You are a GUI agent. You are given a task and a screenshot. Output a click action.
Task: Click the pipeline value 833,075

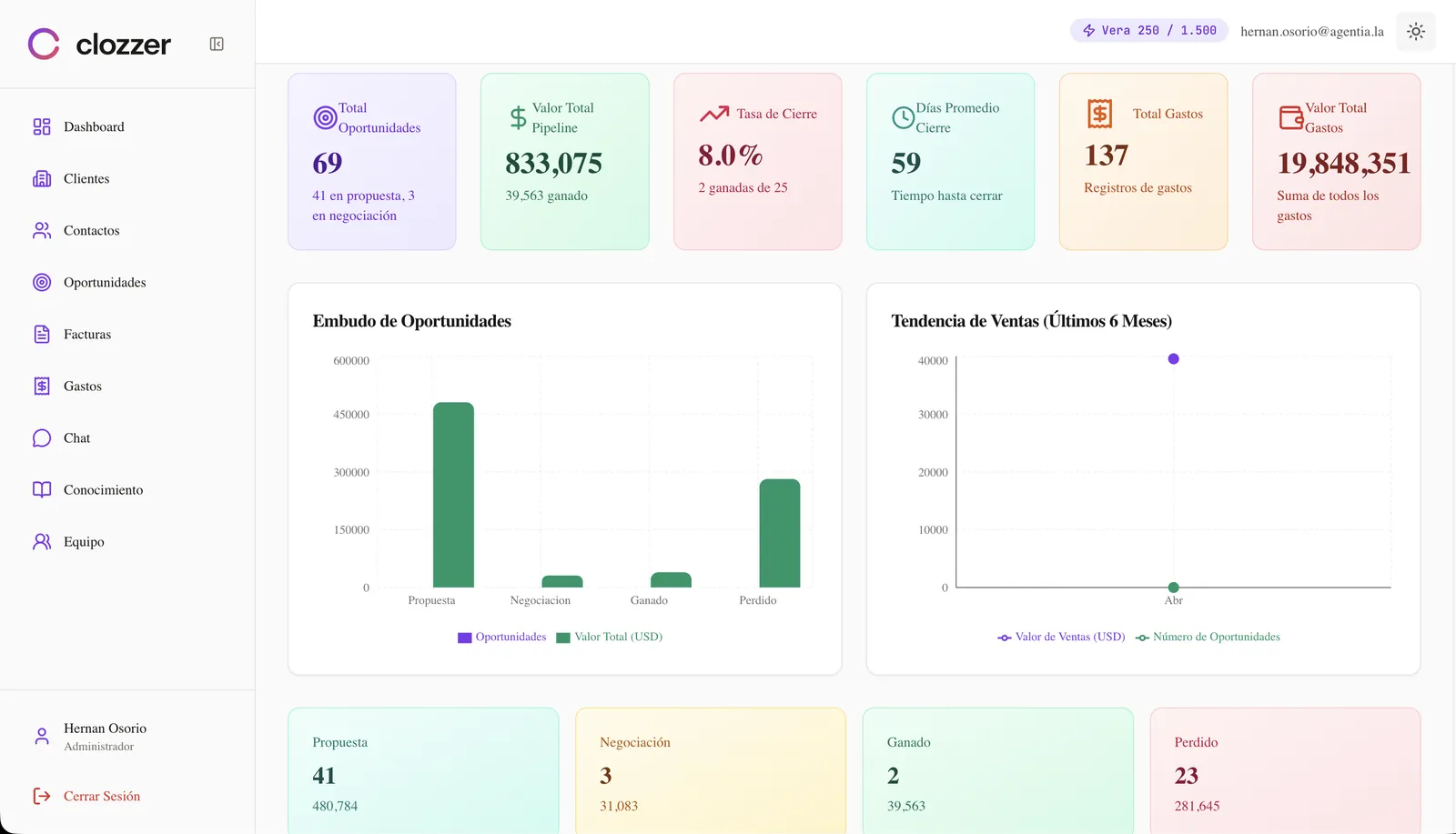[554, 164]
